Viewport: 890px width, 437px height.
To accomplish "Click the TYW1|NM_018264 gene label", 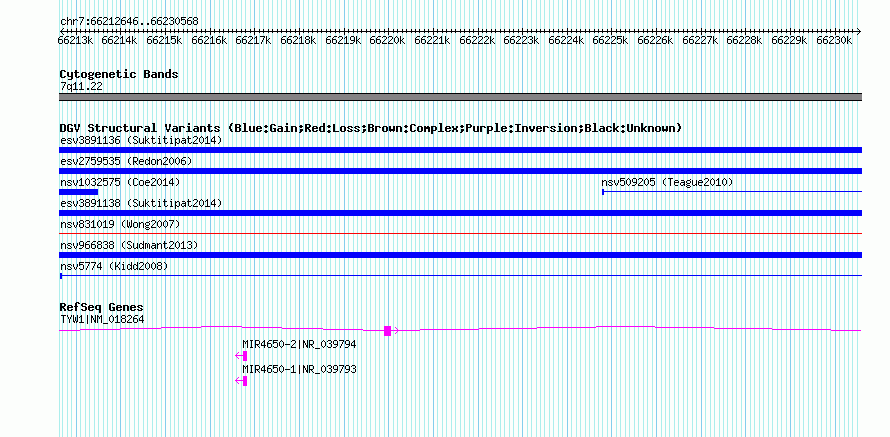I will coord(102,320).
